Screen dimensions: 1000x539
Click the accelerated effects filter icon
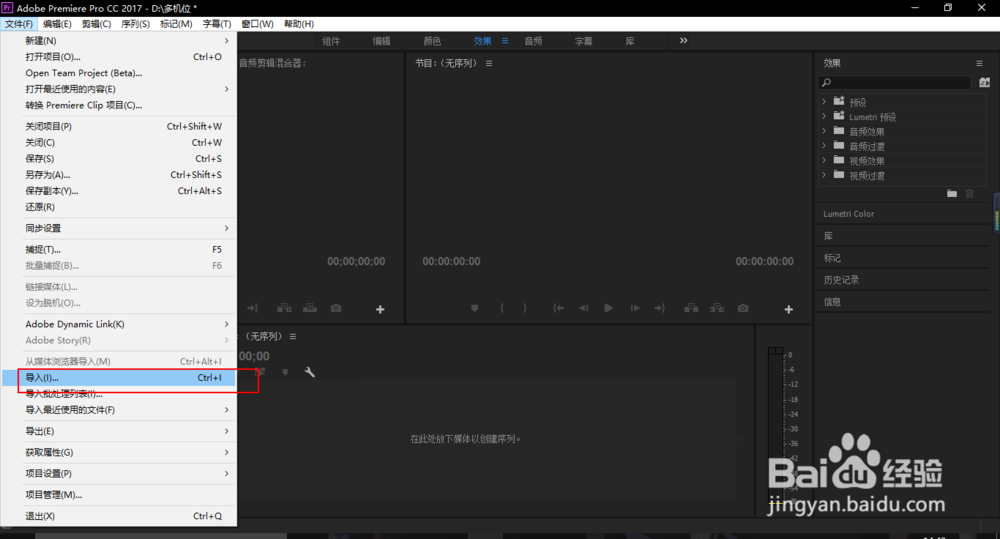(x=985, y=82)
